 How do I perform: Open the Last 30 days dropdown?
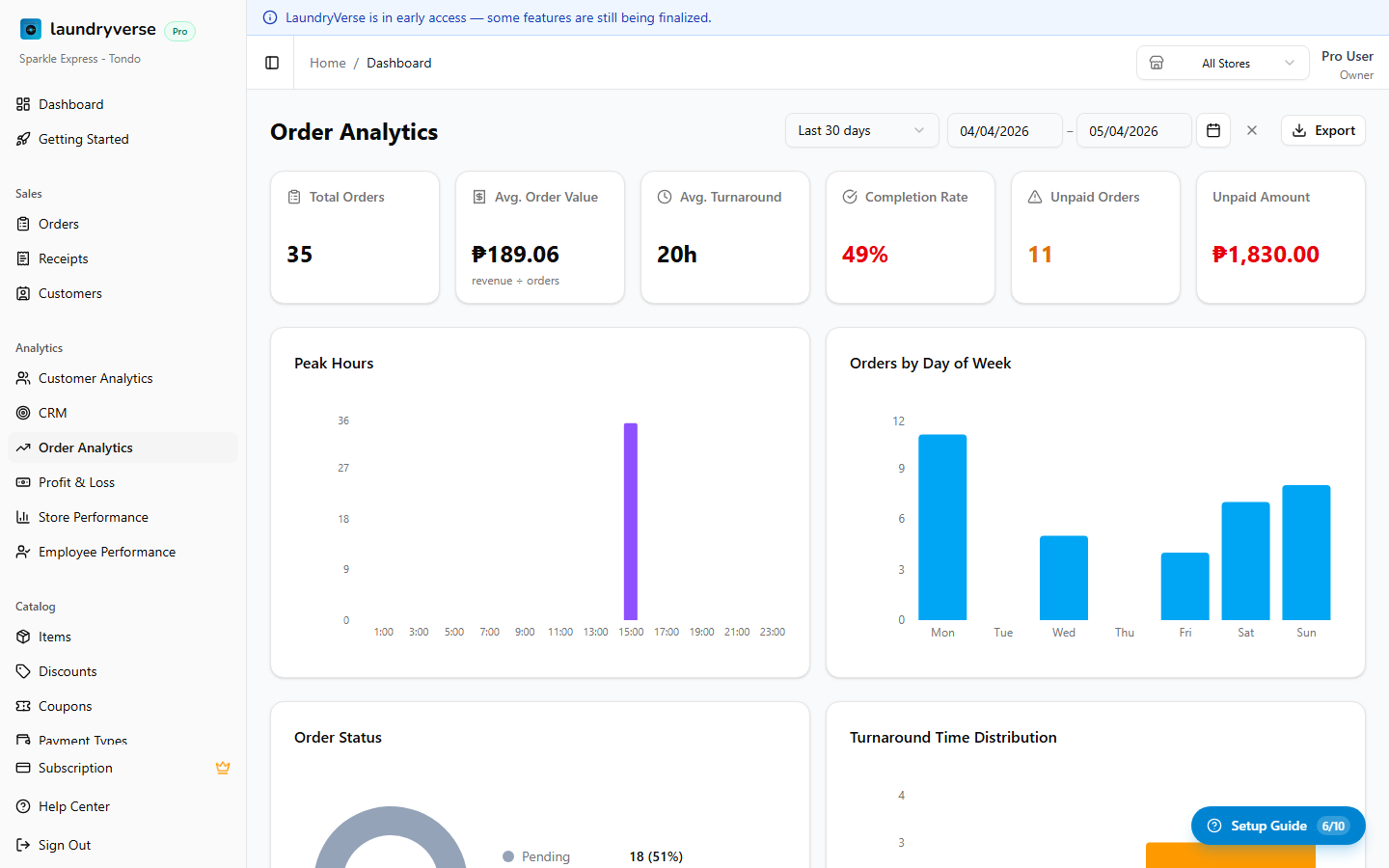click(x=861, y=130)
